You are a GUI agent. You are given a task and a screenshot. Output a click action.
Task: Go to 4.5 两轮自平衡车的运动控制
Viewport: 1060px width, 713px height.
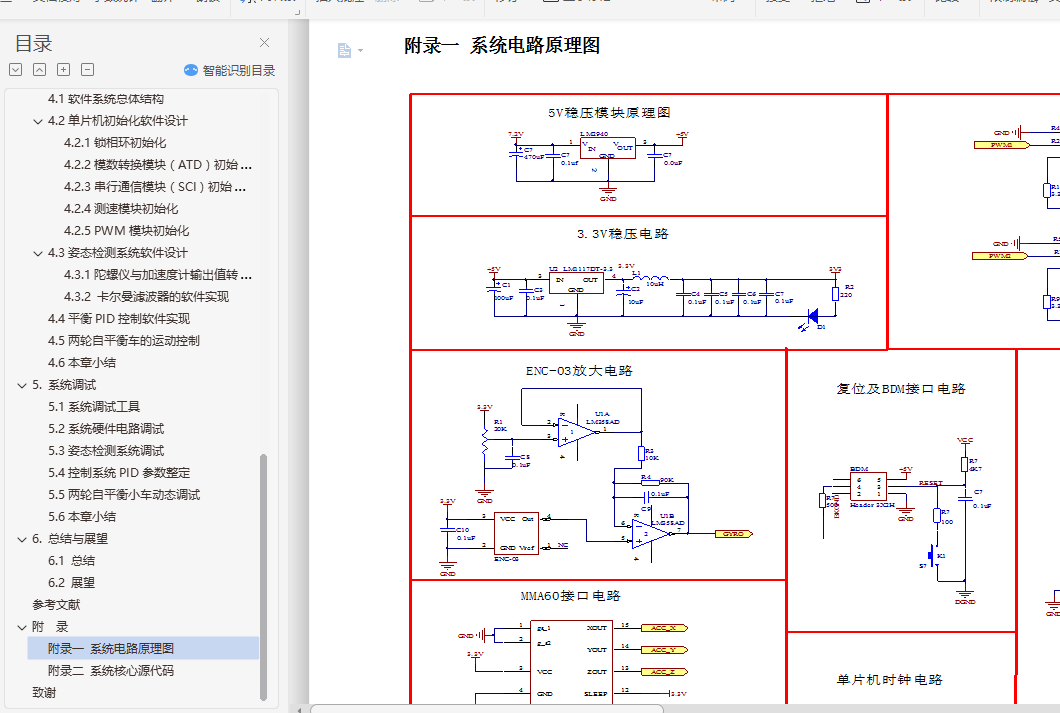coord(124,341)
